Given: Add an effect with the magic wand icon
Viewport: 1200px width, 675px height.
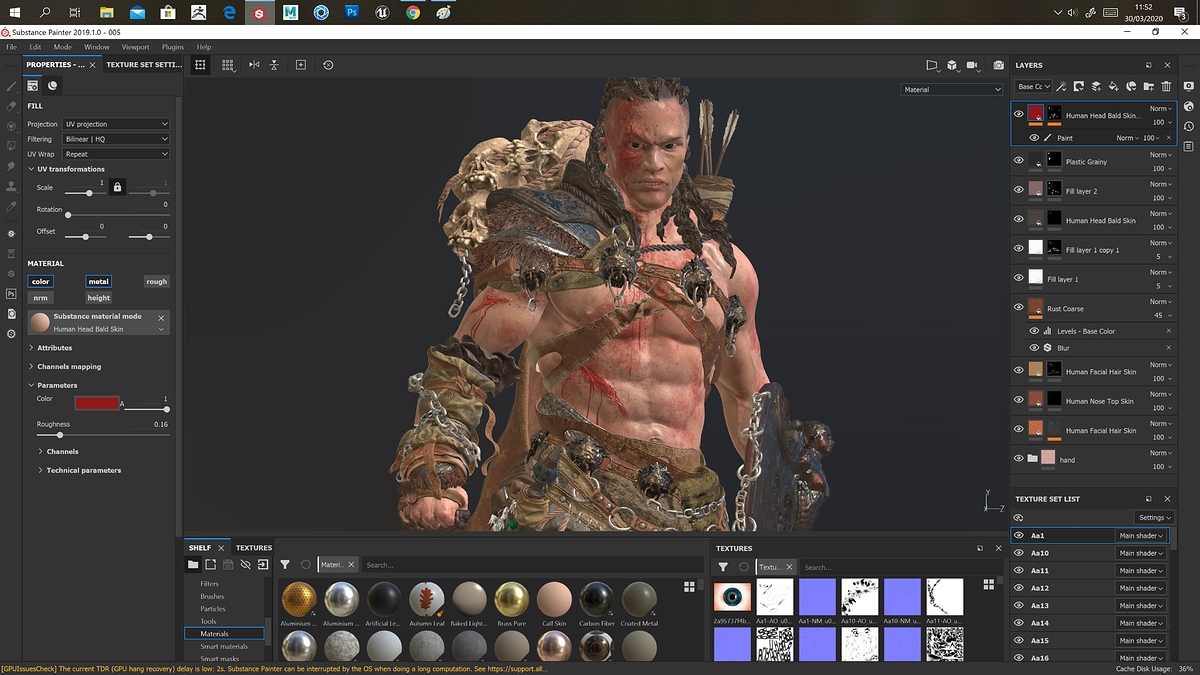Looking at the screenshot, I should 1061,87.
